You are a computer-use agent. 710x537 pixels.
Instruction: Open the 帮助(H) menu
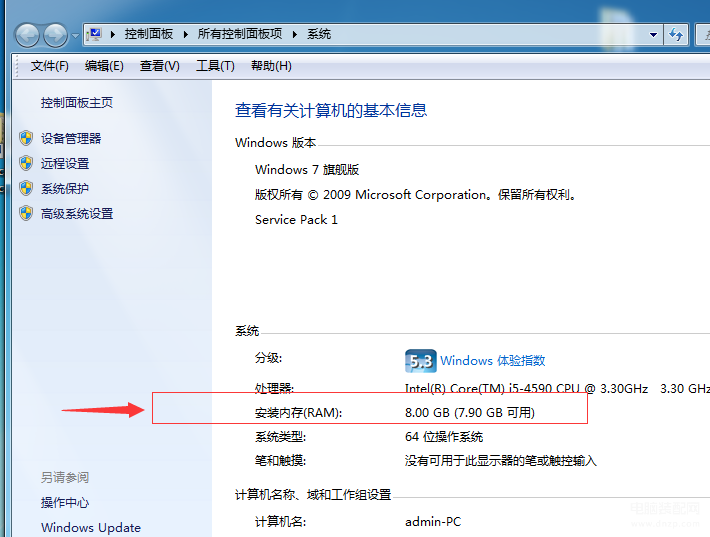tap(271, 66)
